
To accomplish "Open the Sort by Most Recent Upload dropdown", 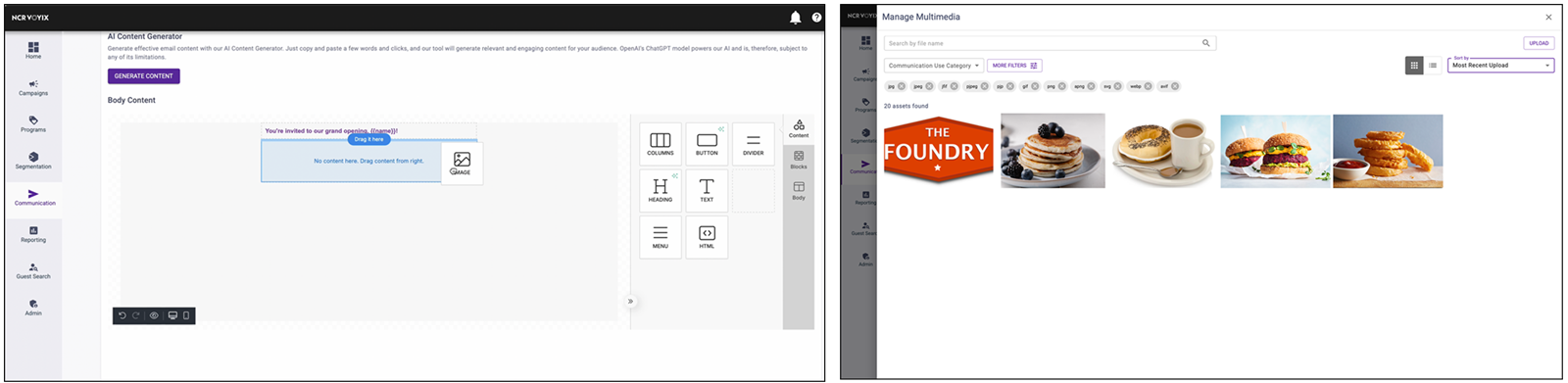I will click(1500, 66).
